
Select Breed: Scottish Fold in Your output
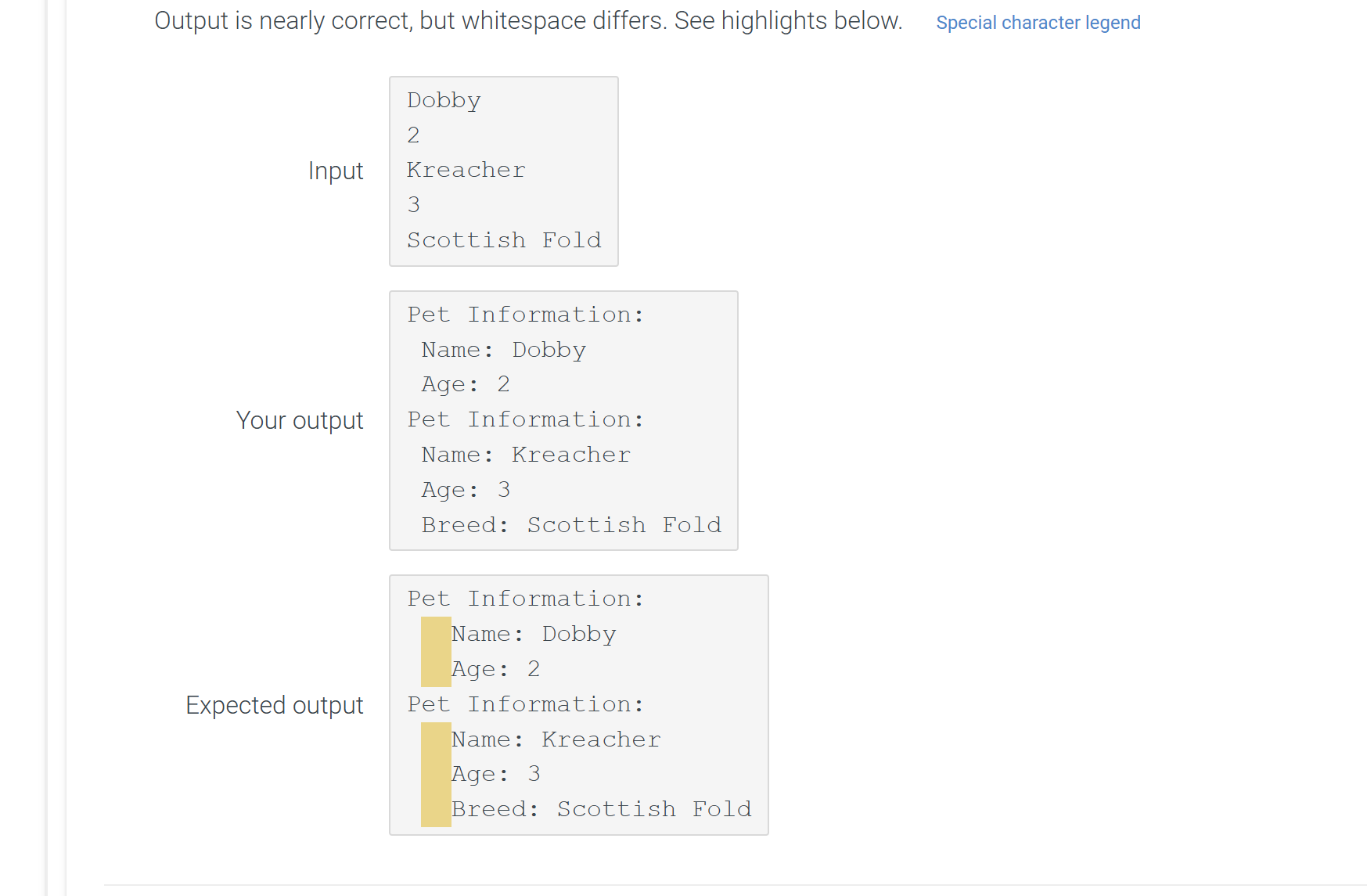[571, 524]
